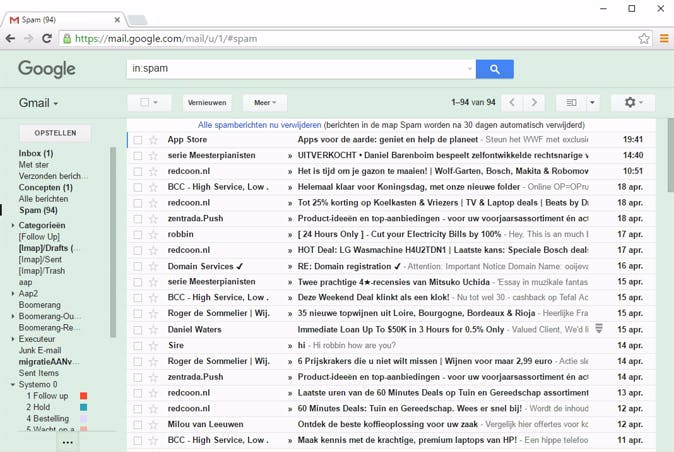Click the OPSTELLEN compose button
Image resolution: width=674 pixels, height=452 pixels.
55,133
